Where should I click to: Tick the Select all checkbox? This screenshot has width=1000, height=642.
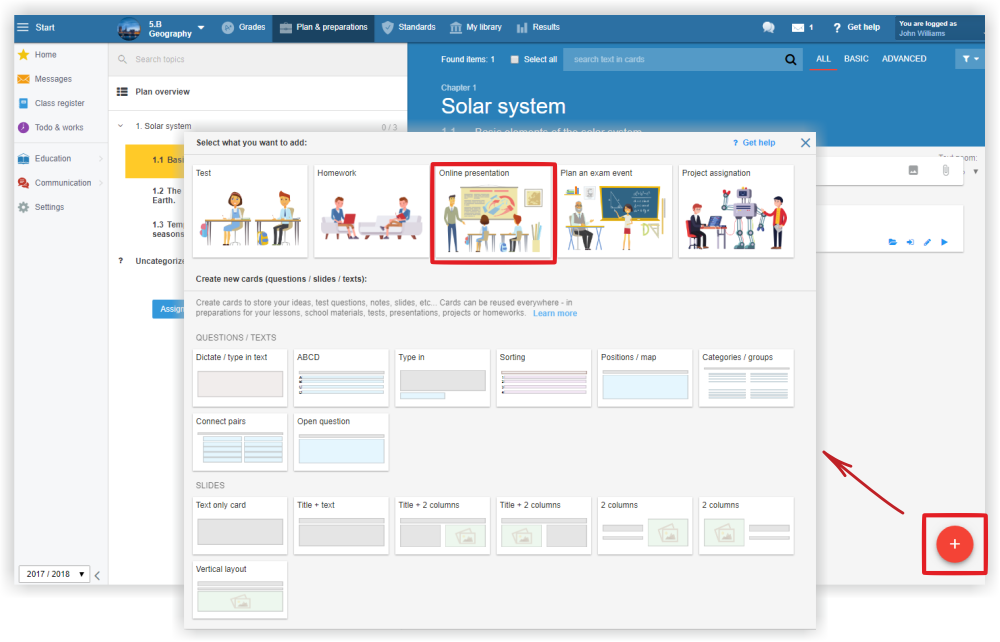click(x=515, y=59)
